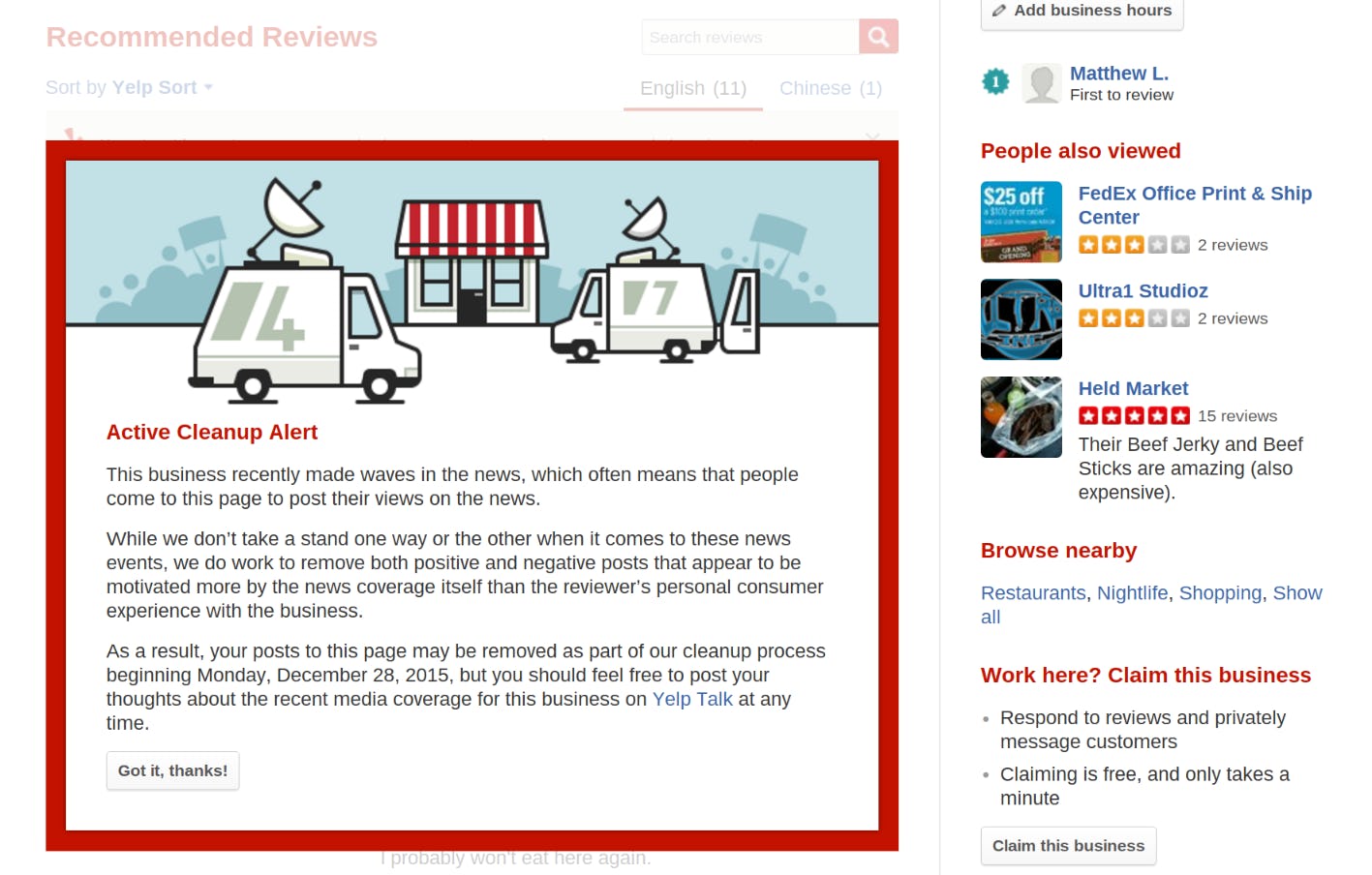Click Matthew L.'s profile avatar

pyautogui.click(x=1042, y=83)
